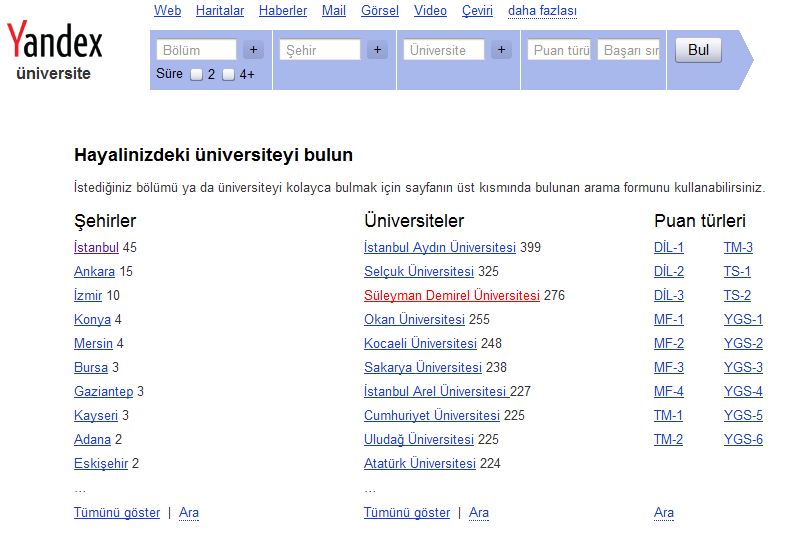Image resolution: width=786 pixels, height=538 pixels.
Task: Click the Yandex üniversite logo
Action: click(54, 50)
